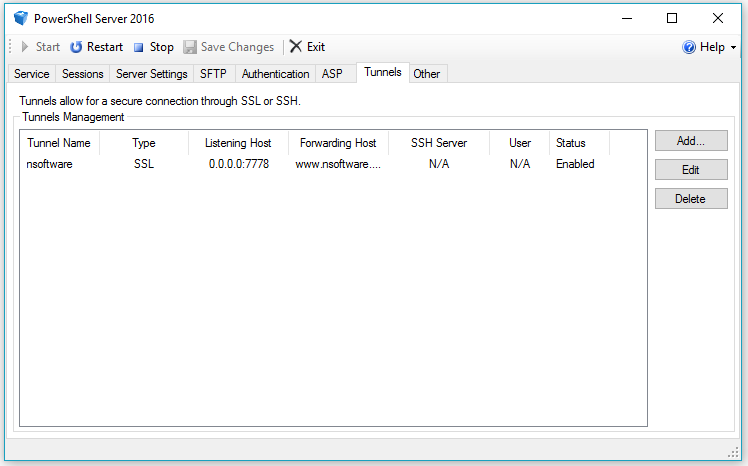The image size is (748, 466).
Task: Maximize the PowerShell Server window
Action: tap(672, 19)
